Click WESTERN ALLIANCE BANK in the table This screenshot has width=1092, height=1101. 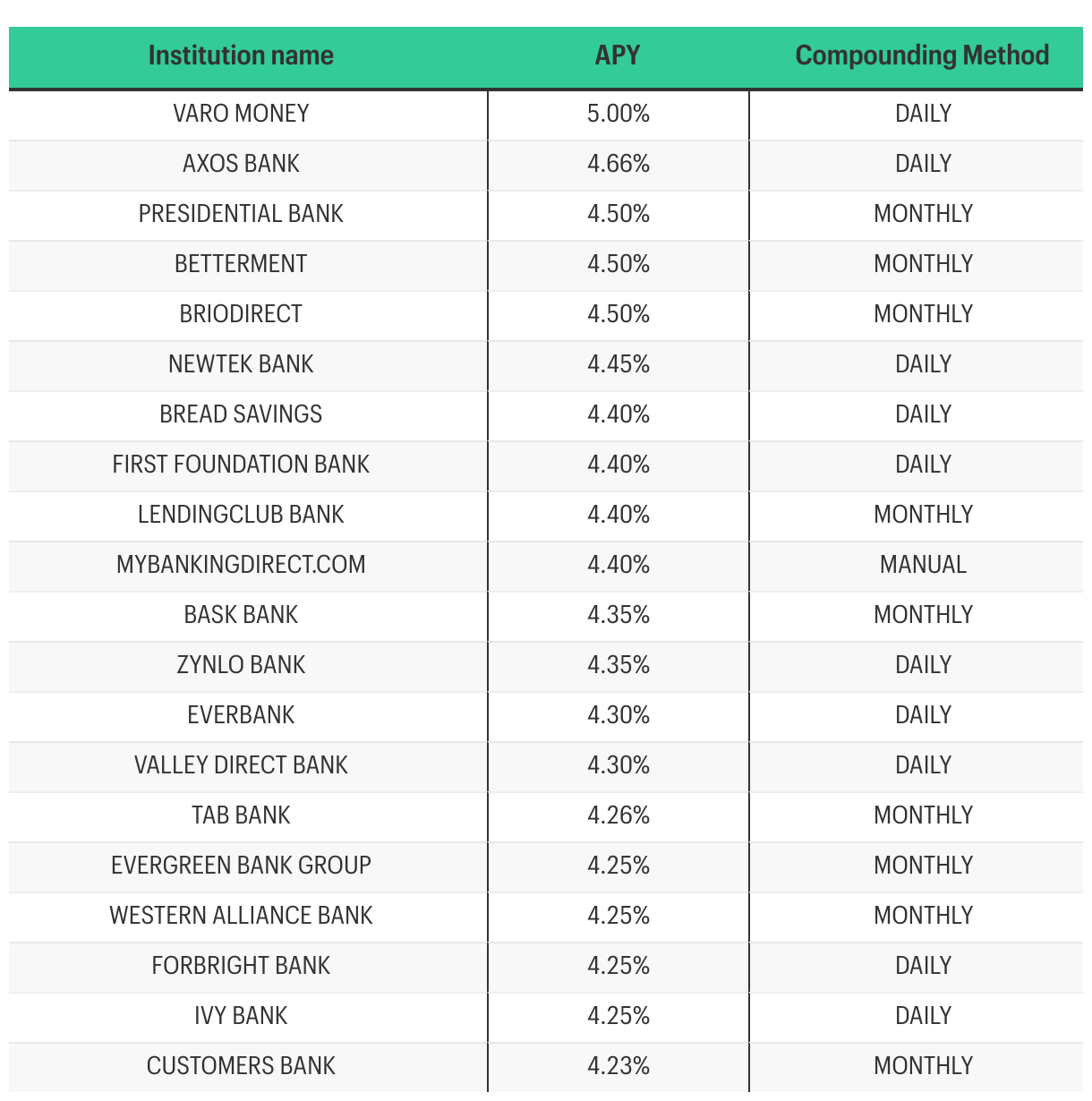pos(241,916)
